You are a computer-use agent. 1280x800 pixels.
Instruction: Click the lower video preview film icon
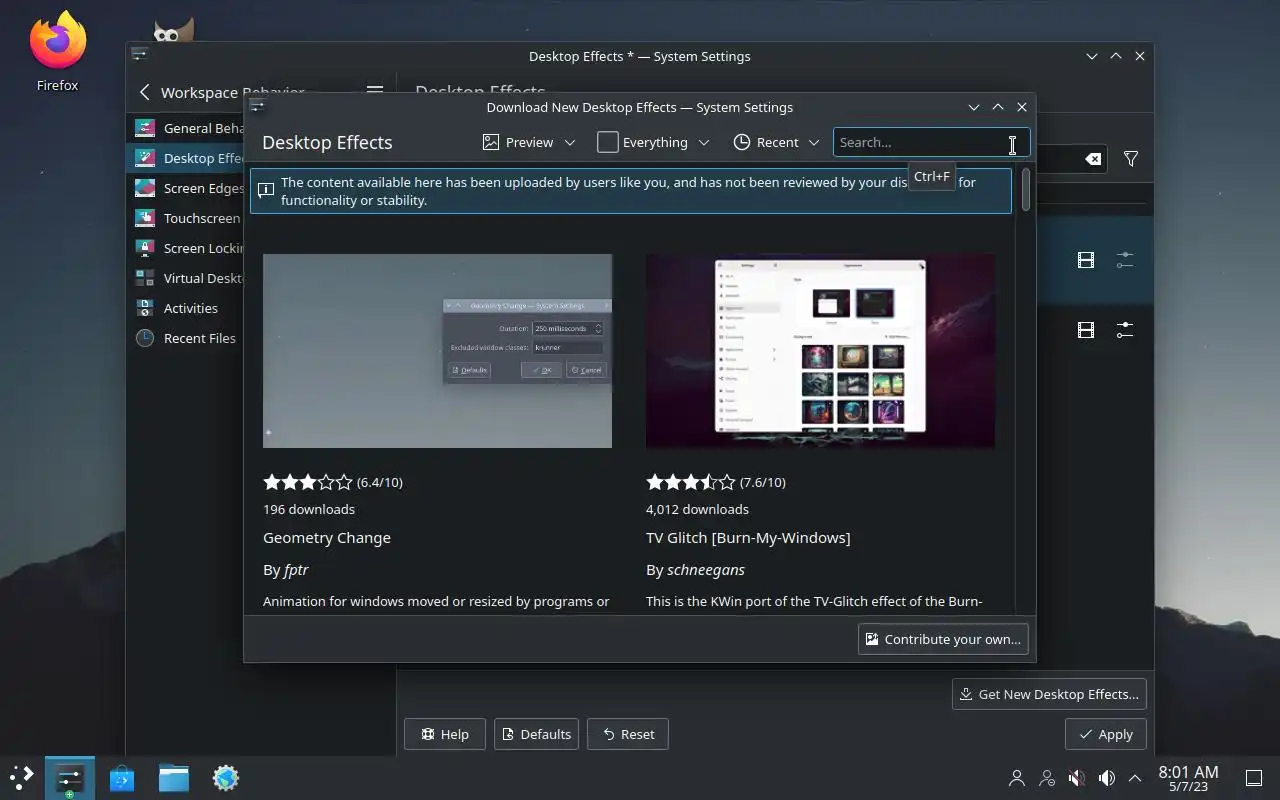[x=1086, y=330]
